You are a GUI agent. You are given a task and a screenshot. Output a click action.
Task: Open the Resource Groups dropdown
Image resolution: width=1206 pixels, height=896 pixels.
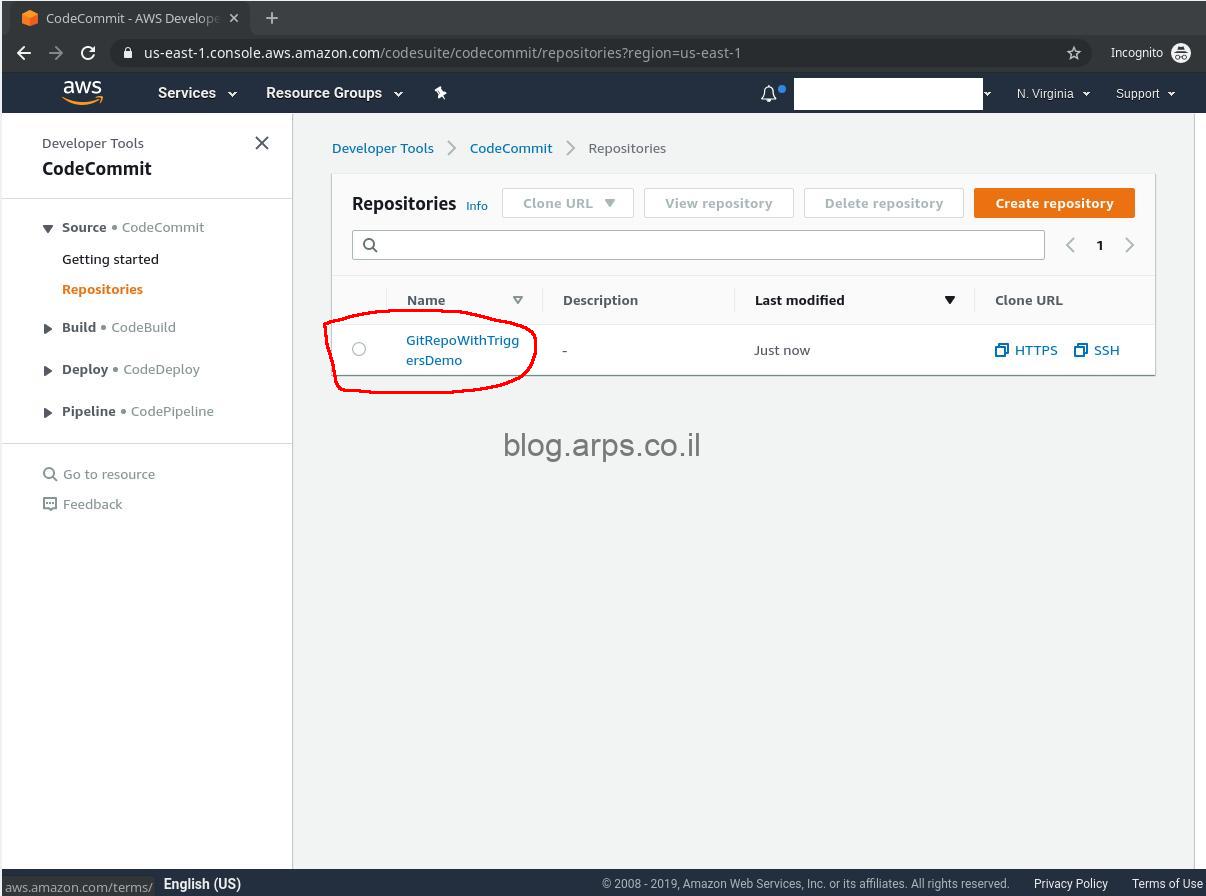pyautogui.click(x=334, y=93)
